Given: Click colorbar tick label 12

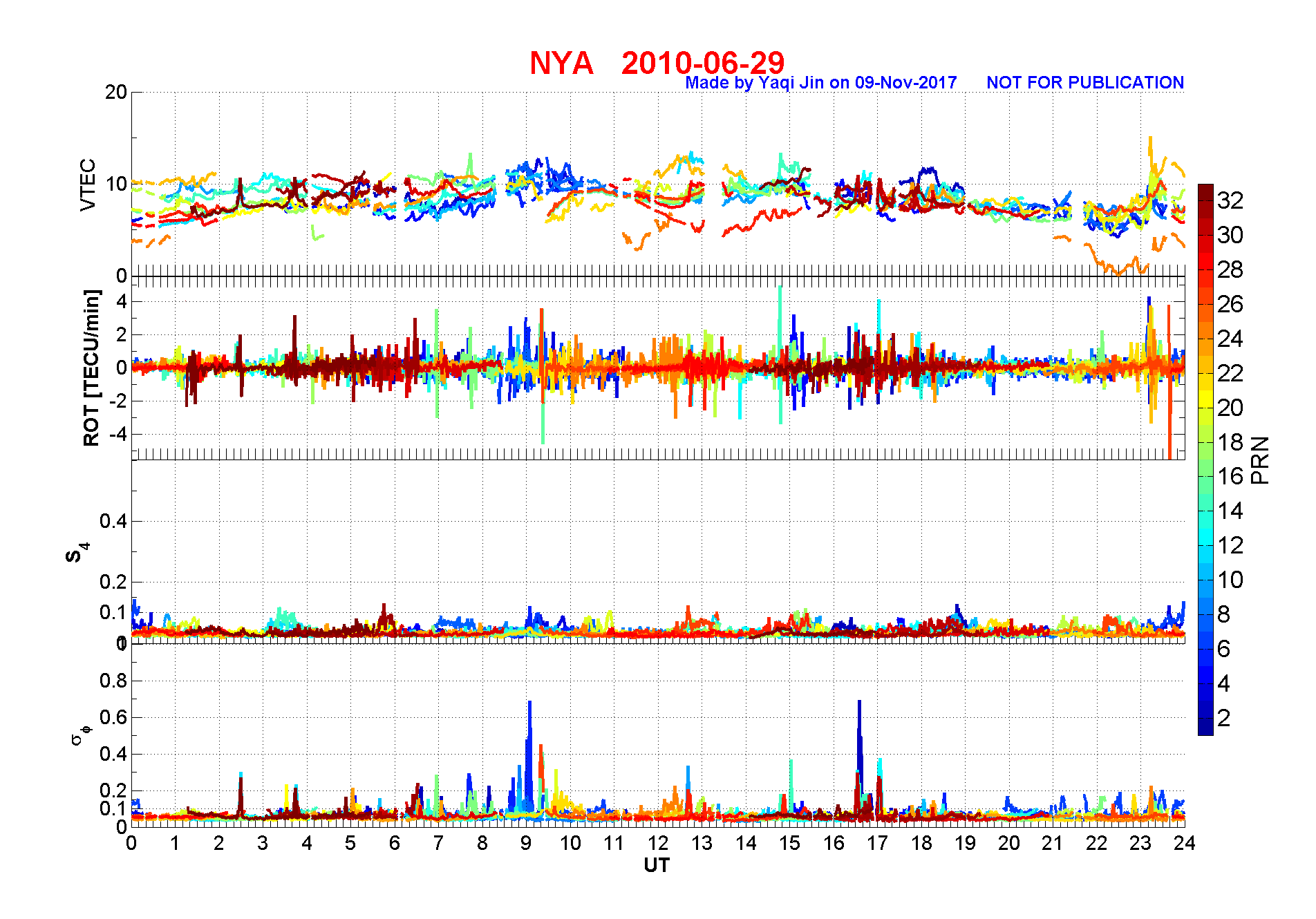Looking at the screenshot, I should pos(1230,545).
